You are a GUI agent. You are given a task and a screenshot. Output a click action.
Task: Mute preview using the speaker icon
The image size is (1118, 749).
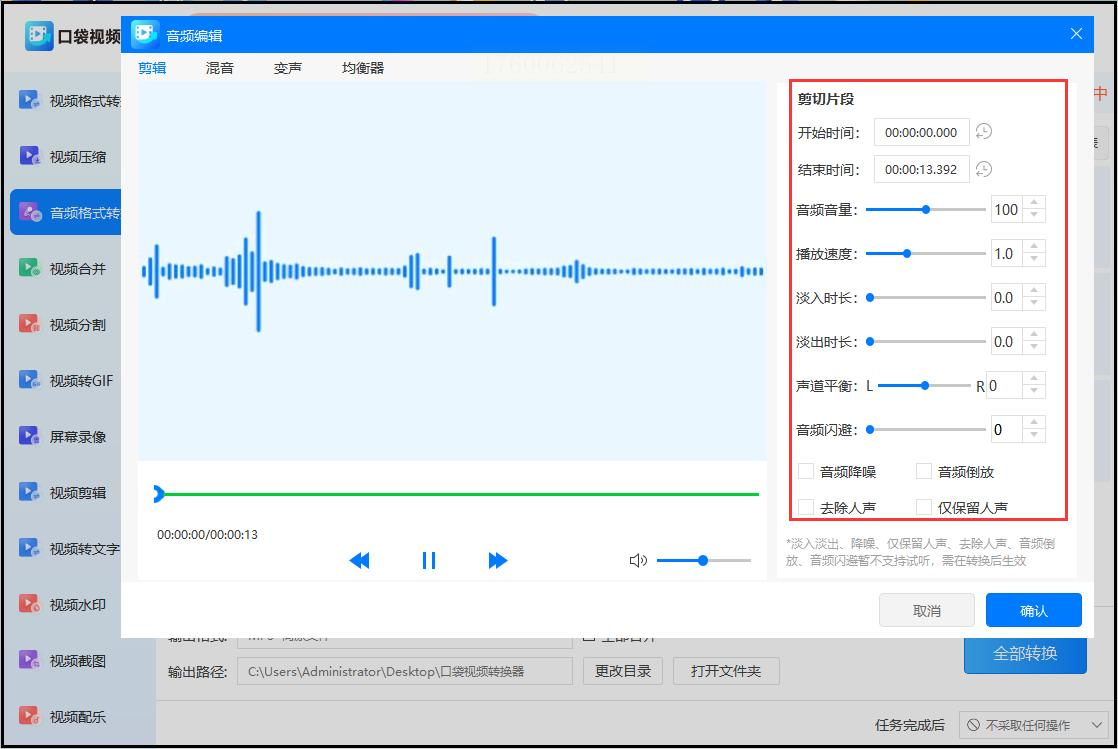tap(638, 561)
